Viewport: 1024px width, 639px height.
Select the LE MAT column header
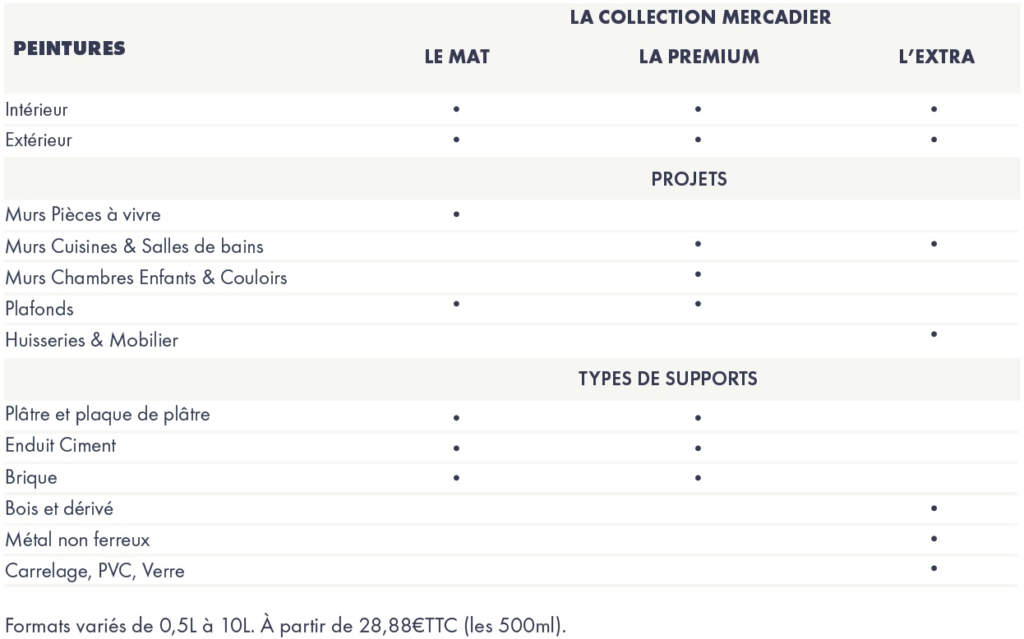coord(457,57)
